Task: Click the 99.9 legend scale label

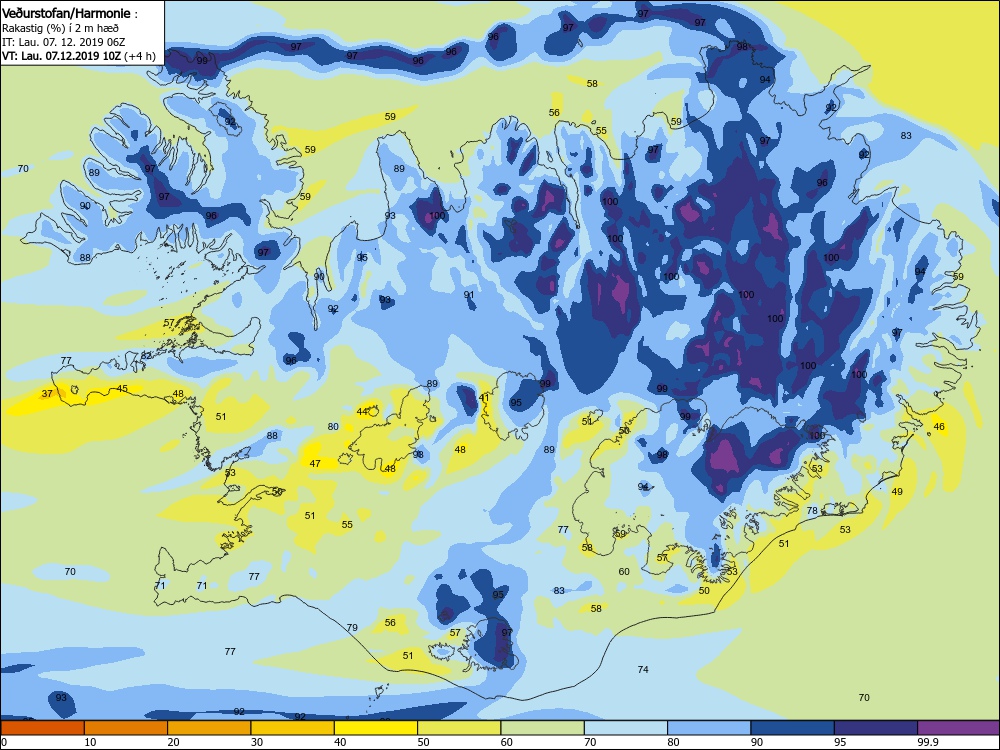Action: 927,742
